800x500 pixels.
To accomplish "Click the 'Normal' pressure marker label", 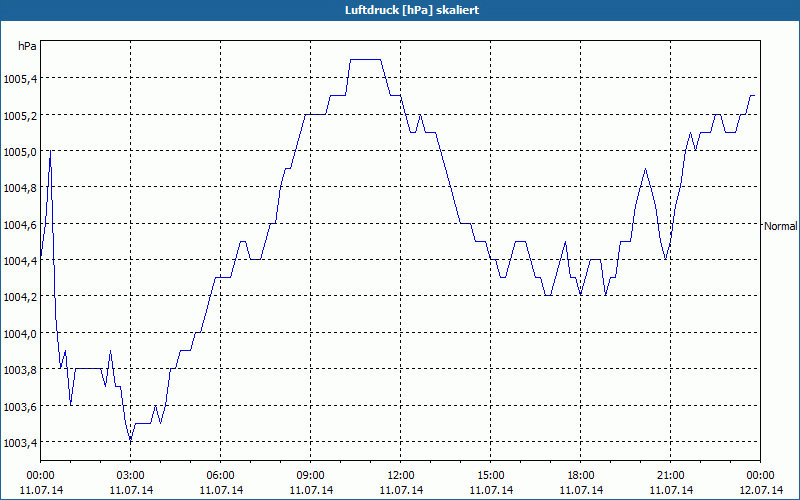I will 780,226.
